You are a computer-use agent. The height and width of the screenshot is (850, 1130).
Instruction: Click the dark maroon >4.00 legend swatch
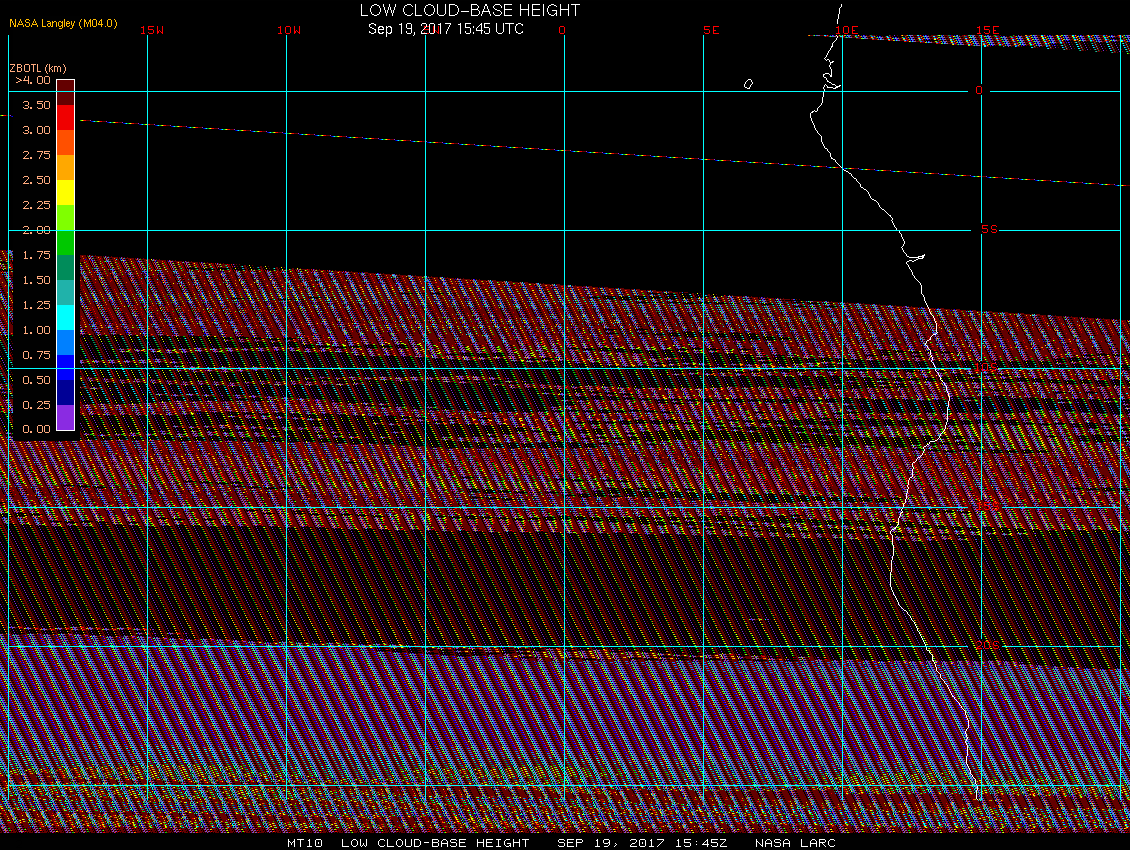(x=65, y=85)
